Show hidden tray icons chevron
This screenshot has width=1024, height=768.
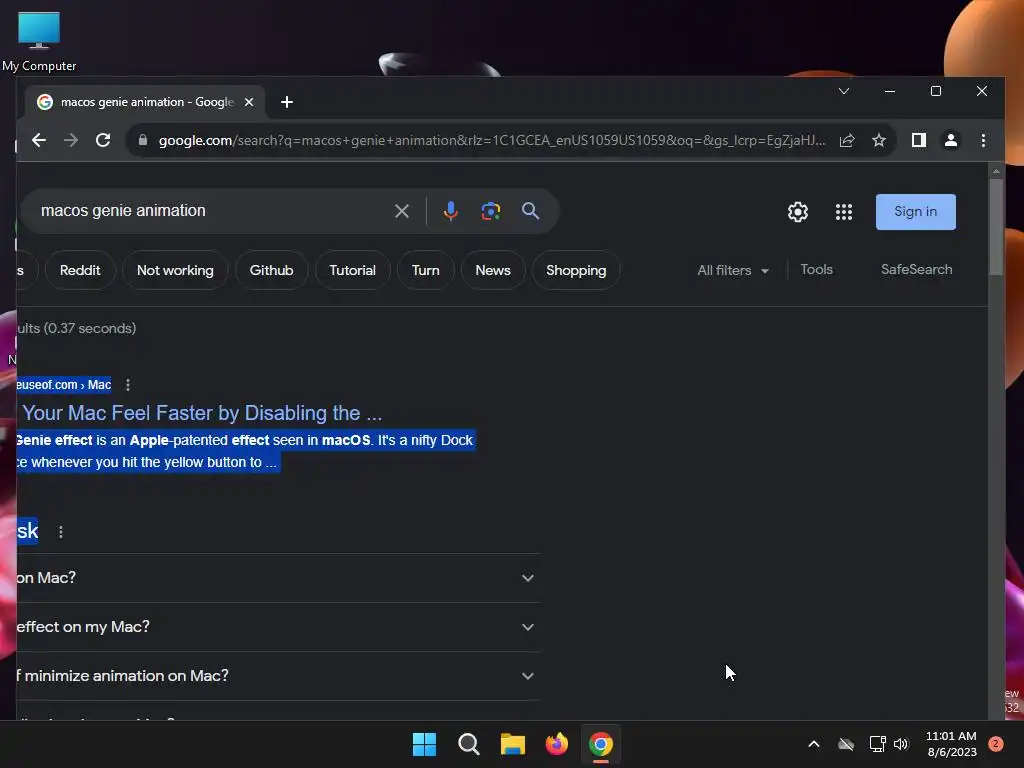pos(814,744)
